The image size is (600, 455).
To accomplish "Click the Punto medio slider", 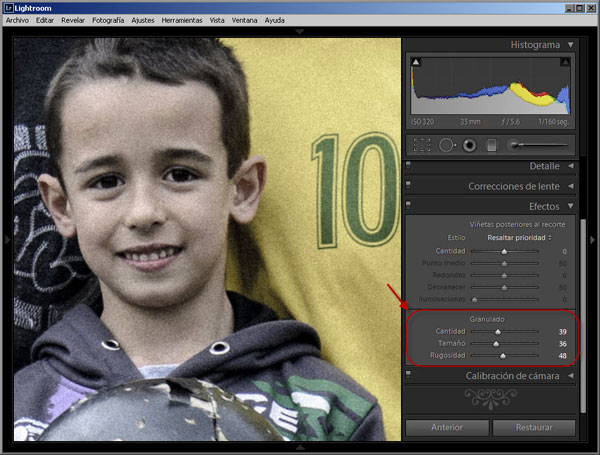I will [x=504, y=263].
